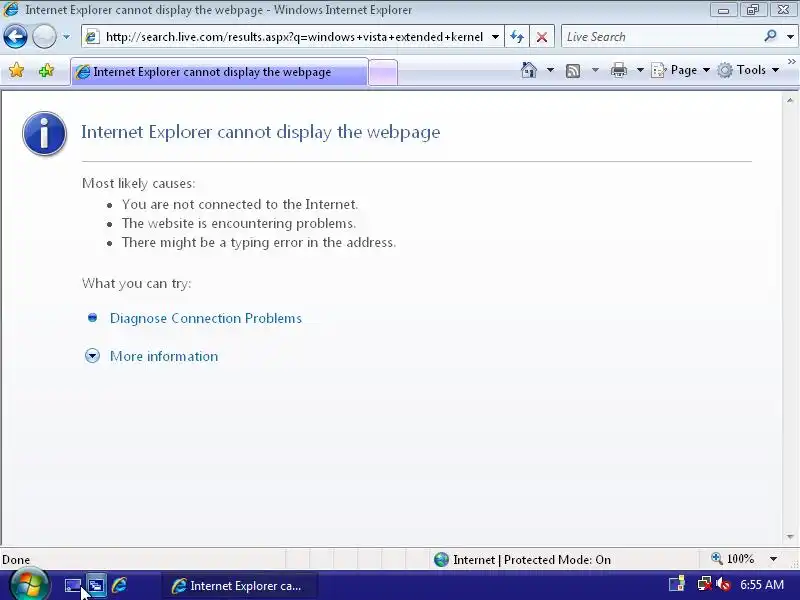
Task: Click the RSS Feeds toolbar icon
Action: tap(573, 70)
